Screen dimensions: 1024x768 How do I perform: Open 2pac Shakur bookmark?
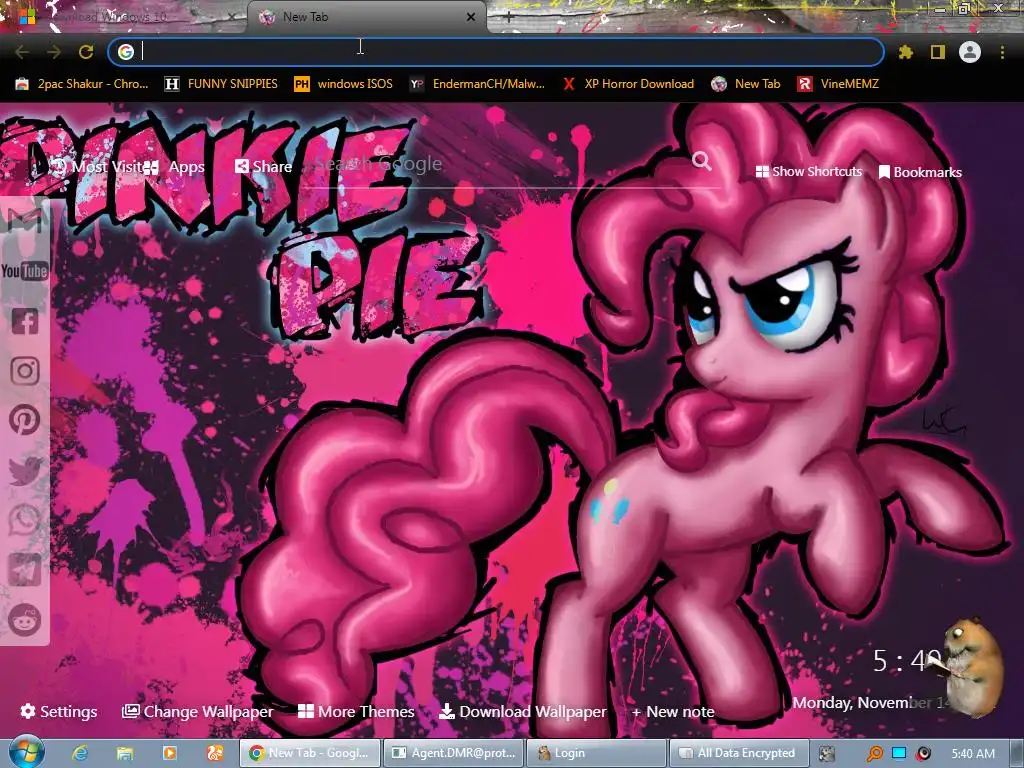click(82, 84)
